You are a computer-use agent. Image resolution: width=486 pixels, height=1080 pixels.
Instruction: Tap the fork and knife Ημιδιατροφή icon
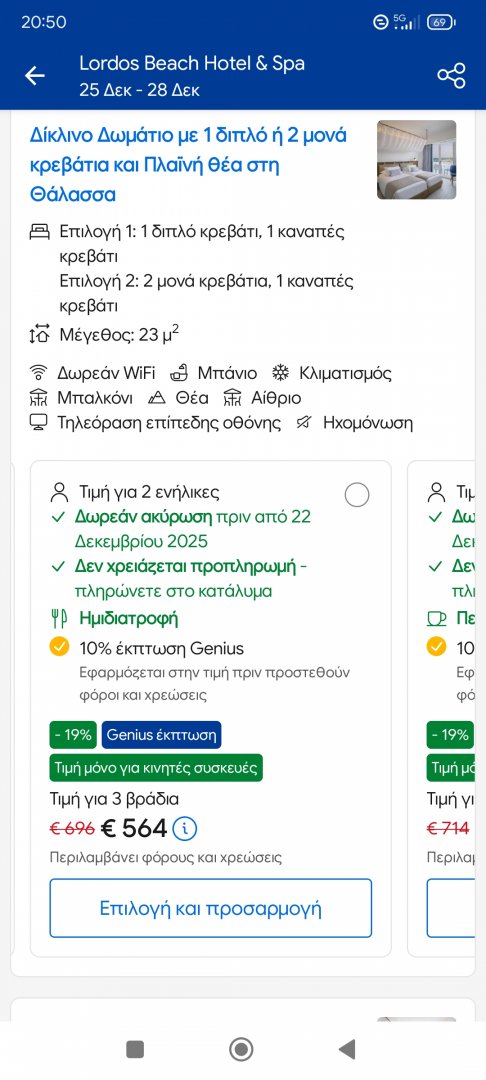(x=60, y=619)
